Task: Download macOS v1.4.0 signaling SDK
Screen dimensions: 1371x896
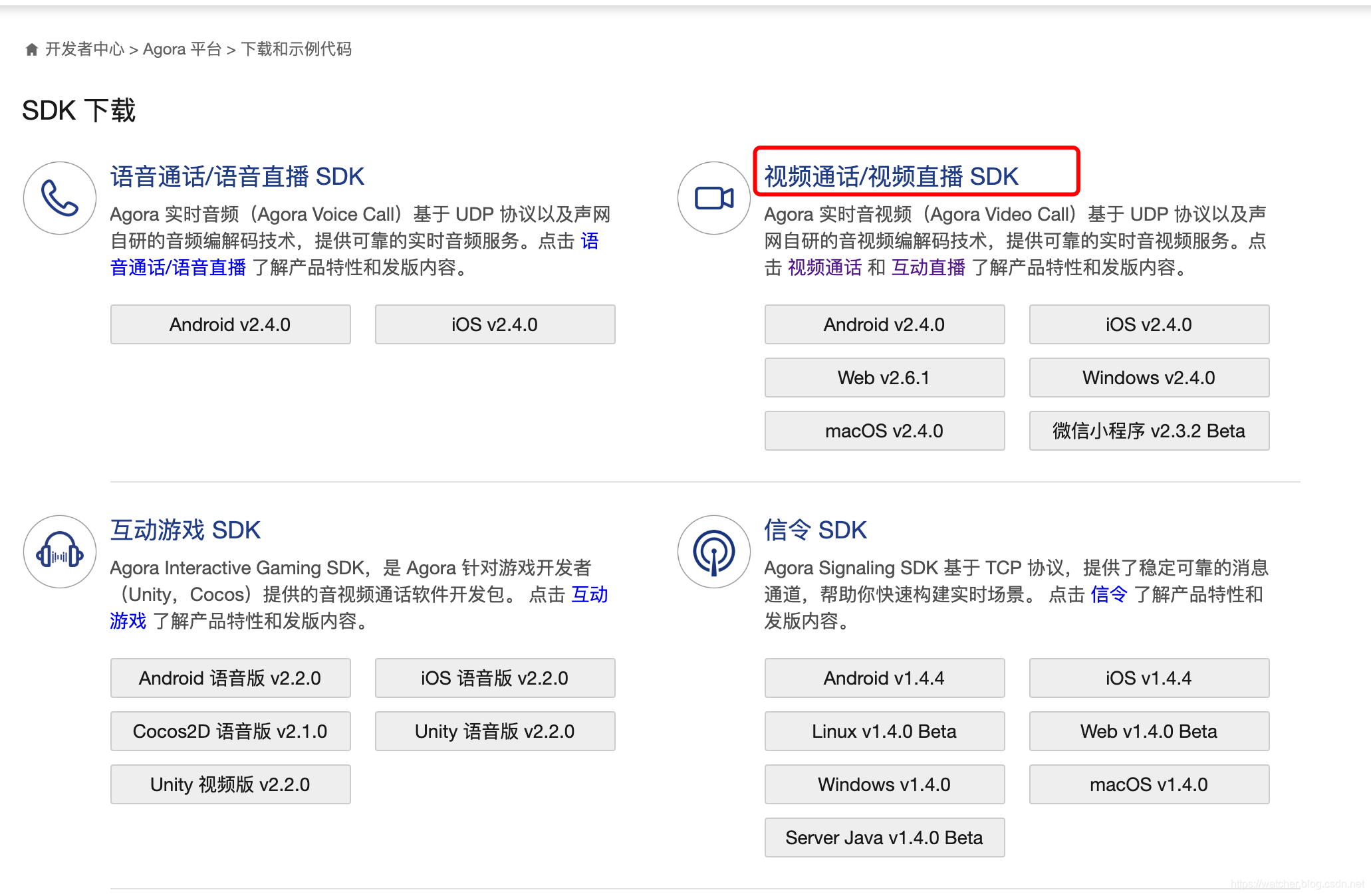Action: (1149, 784)
